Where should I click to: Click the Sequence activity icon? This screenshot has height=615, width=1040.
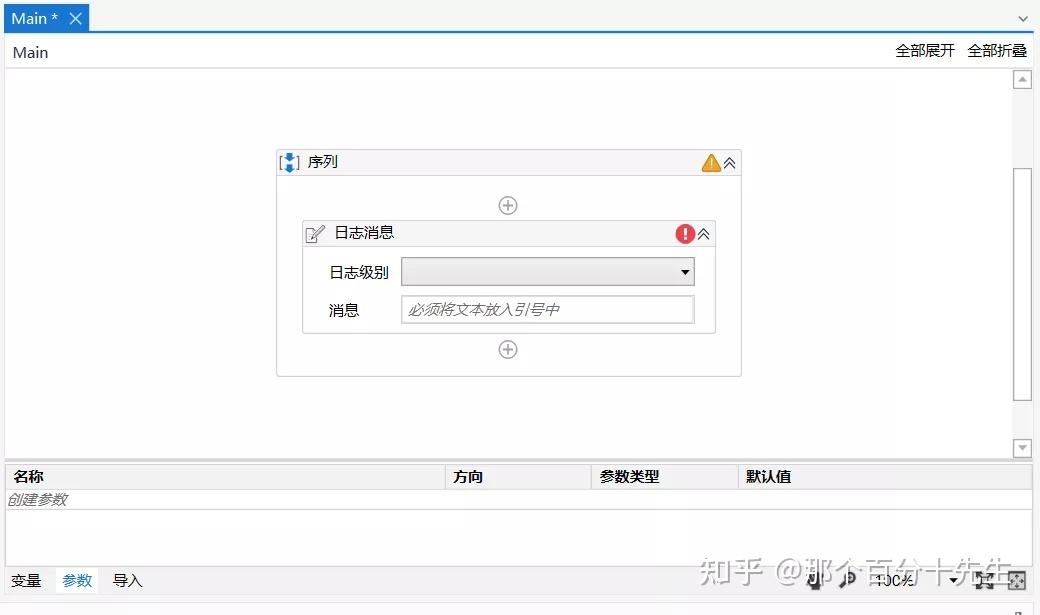coord(290,162)
